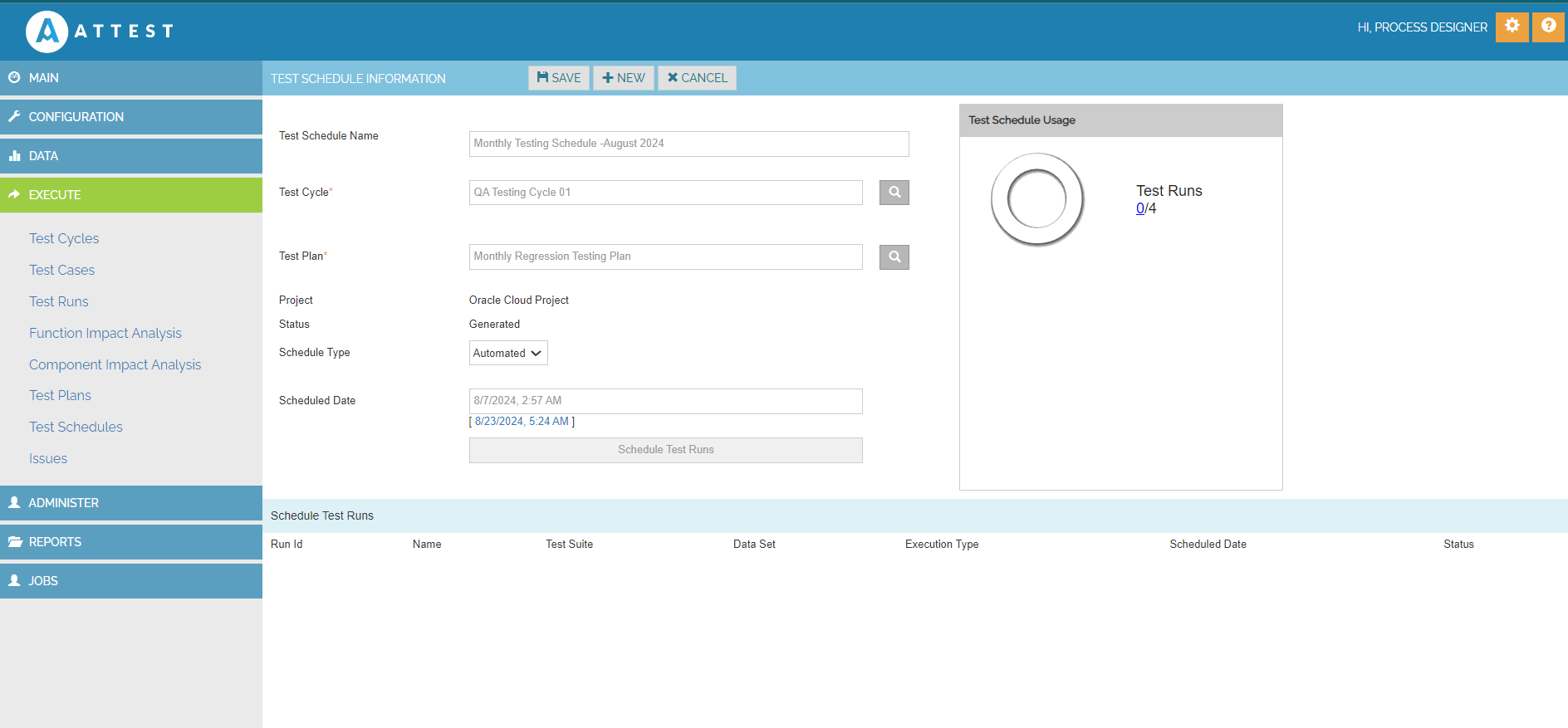Click the Configuration wrench icon

point(14,116)
